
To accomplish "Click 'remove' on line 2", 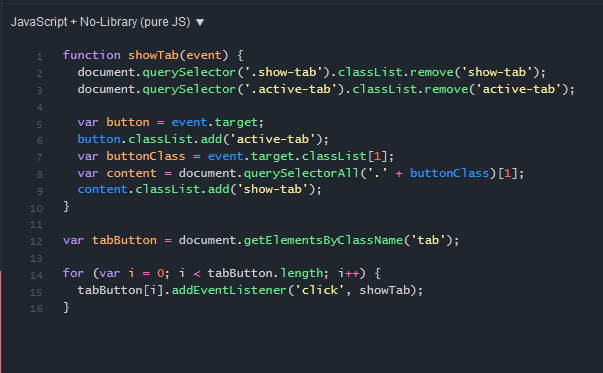I will tap(432, 72).
